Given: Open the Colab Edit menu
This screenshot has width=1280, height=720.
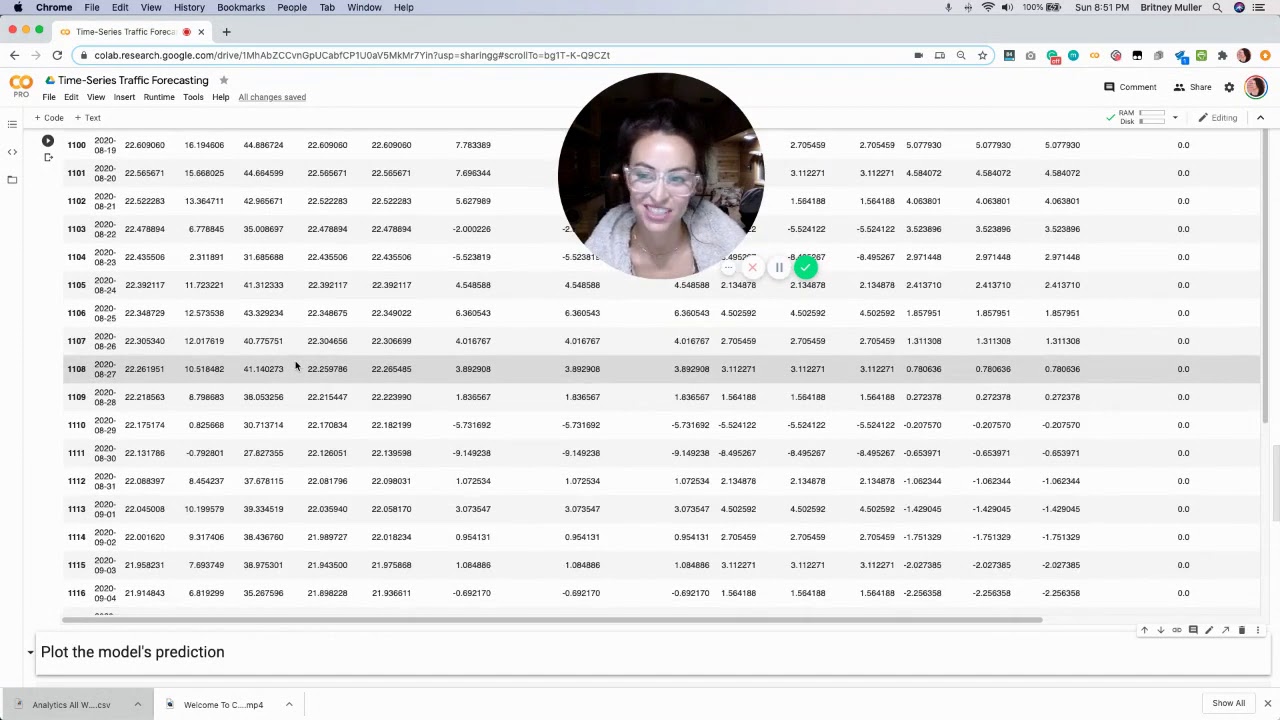Looking at the screenshot, I should click(71, 97).
